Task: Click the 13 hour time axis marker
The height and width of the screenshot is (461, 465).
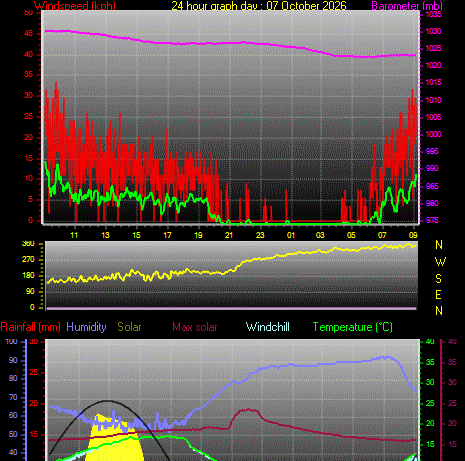Action: coord(105,235)
